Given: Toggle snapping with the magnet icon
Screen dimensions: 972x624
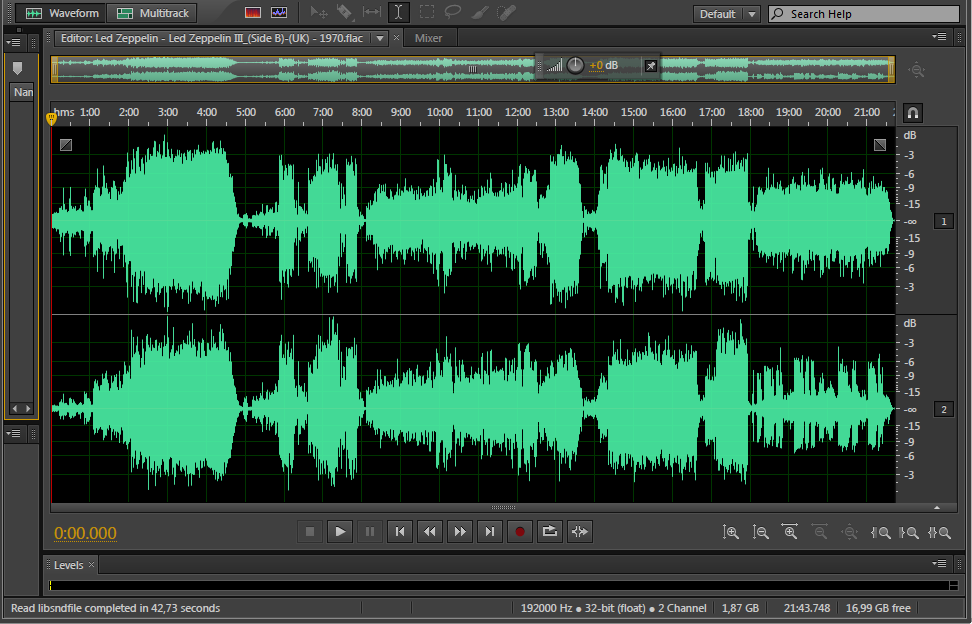Looking at the screenshot, I should coord(912,113).
